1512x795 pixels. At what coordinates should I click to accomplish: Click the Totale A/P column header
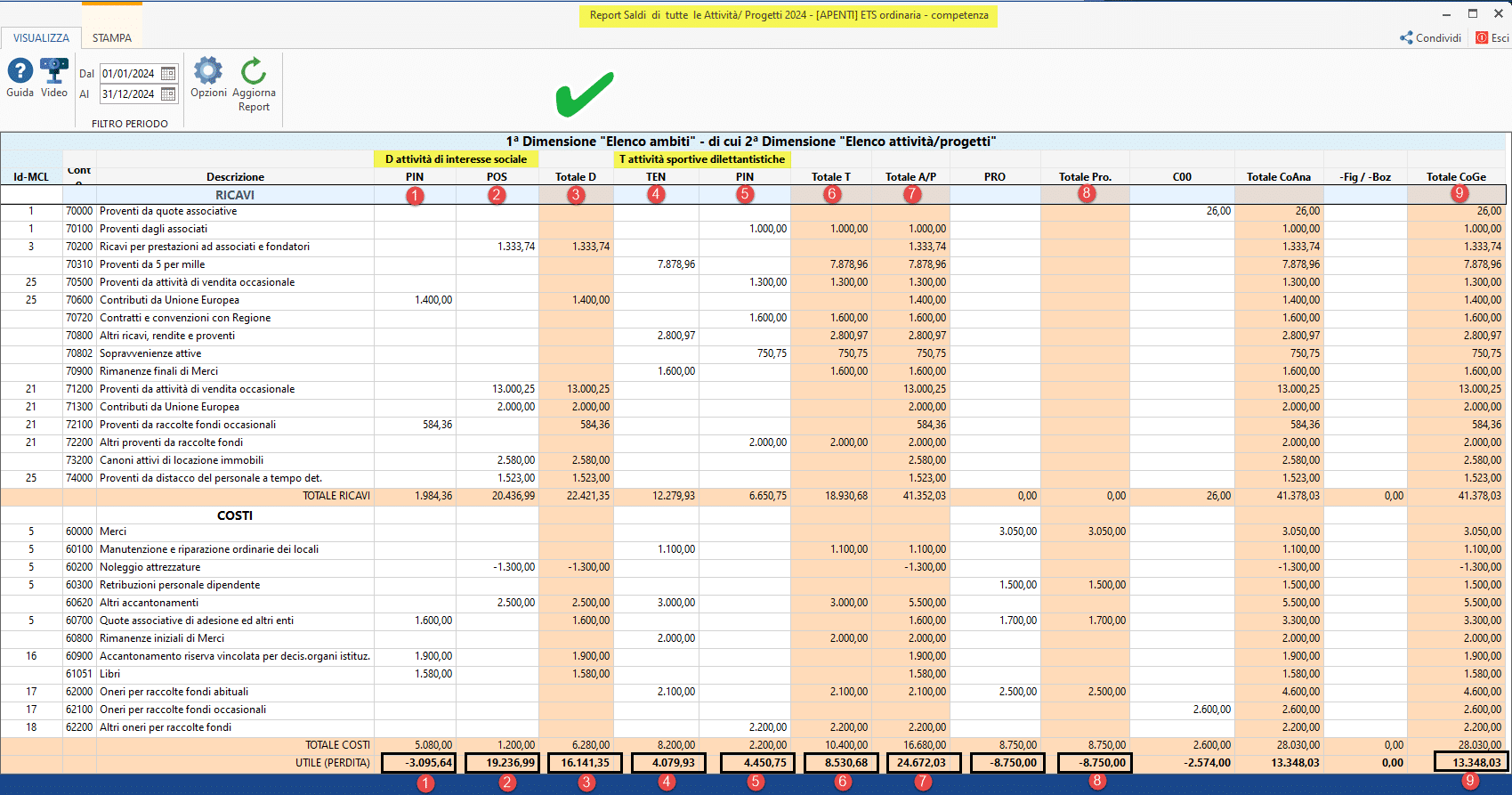coord(910,177)
